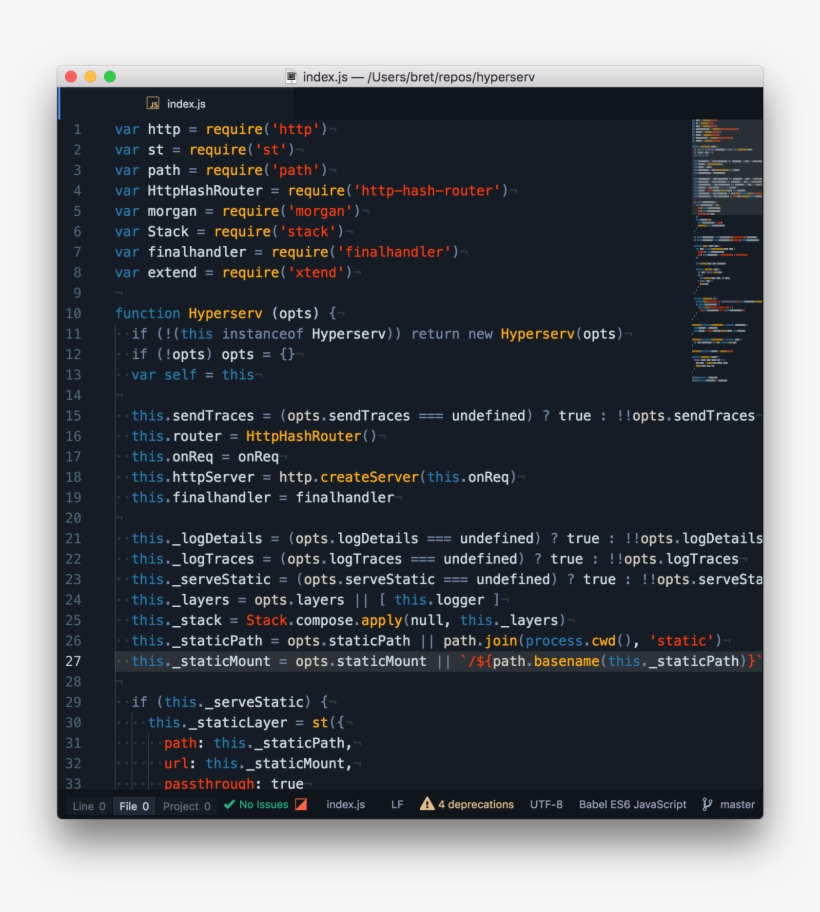Toggle the Line 0 linter filter
820x912 pixels.
tap(88, 804)
